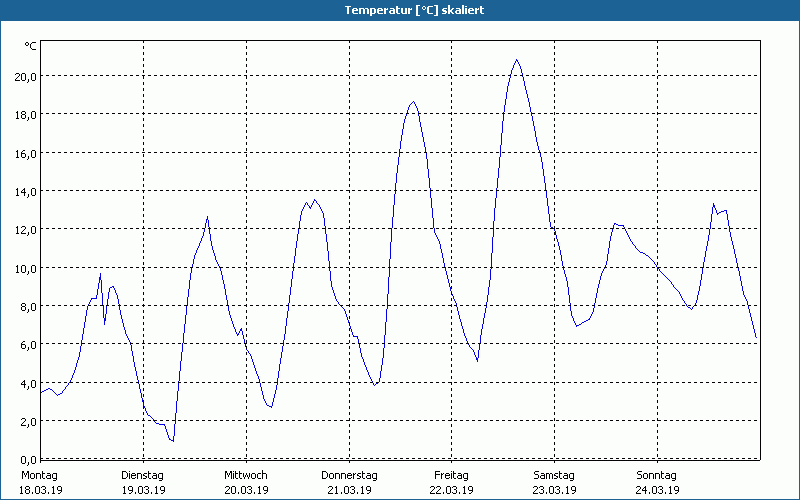The height and width of the screenshot is (500, 800).
Task: Click the 18.03.19 date label
Action: pyautogui.click(x=40, y=490)
